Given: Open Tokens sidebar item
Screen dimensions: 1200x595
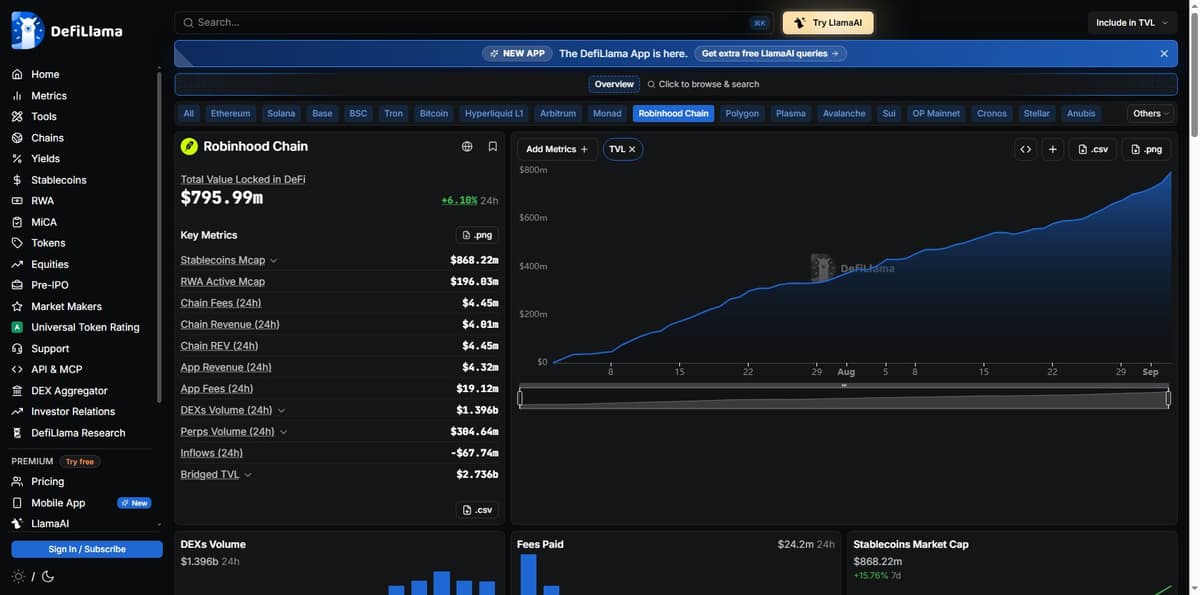Looking at the screenshot, I should pos(48,243).
